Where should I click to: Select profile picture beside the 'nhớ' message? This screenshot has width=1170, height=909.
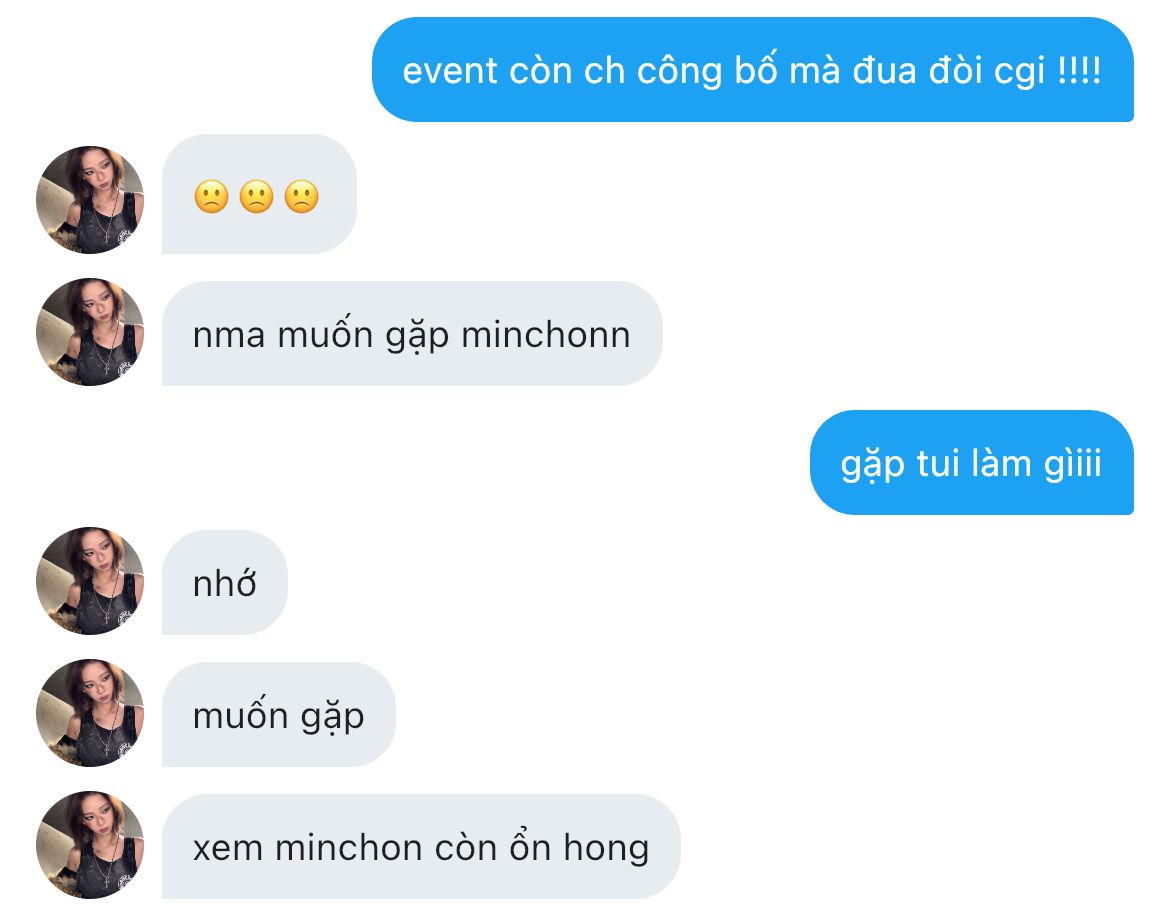pos(90,581)
